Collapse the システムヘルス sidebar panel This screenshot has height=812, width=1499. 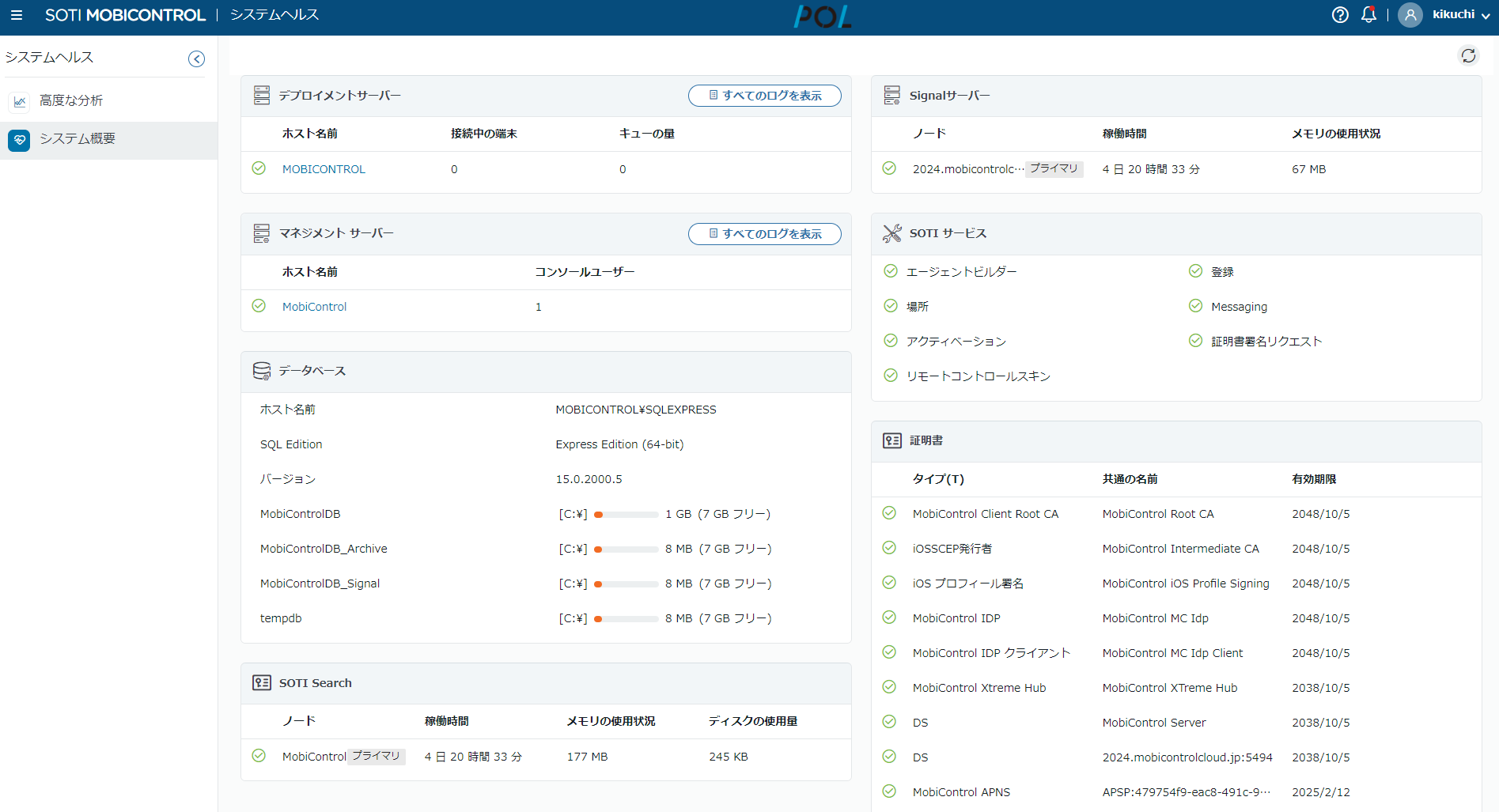(x=196, y=59)
